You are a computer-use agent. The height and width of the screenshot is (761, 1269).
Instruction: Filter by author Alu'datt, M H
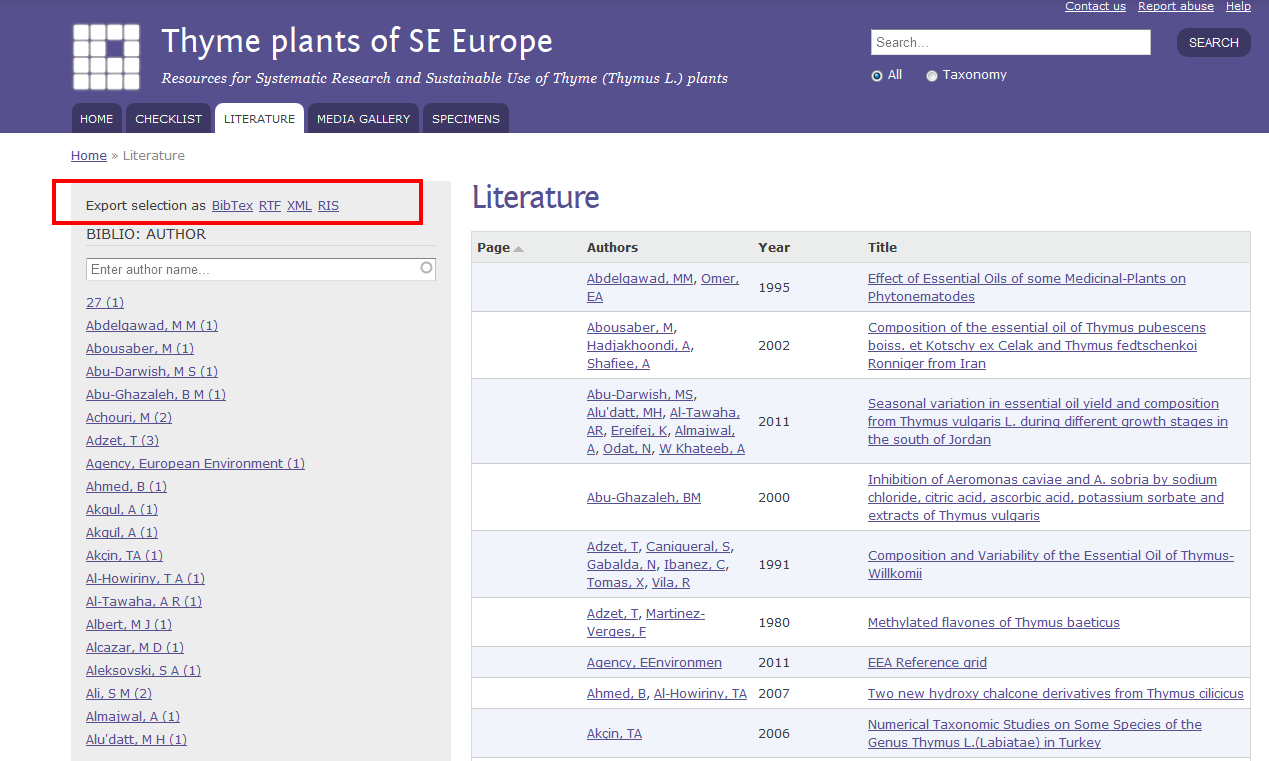click(x=136, y=739)
